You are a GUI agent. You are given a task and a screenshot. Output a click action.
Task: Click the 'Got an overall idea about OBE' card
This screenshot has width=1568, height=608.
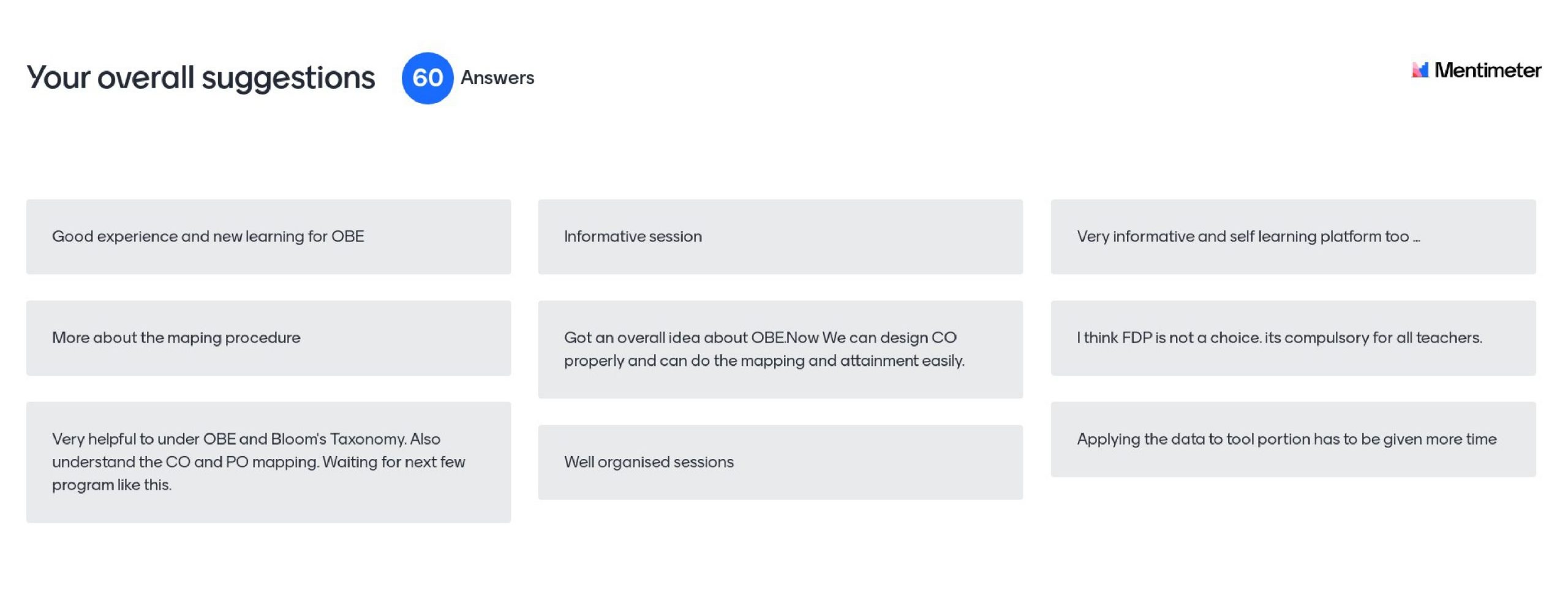[780, 349]
